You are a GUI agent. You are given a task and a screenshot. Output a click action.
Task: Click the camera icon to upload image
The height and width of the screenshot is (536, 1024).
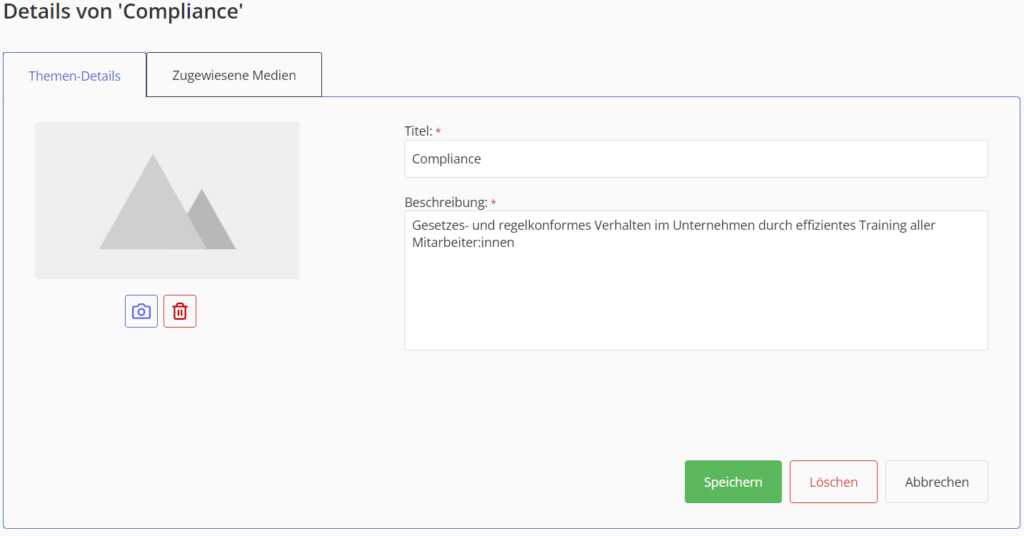141,311
